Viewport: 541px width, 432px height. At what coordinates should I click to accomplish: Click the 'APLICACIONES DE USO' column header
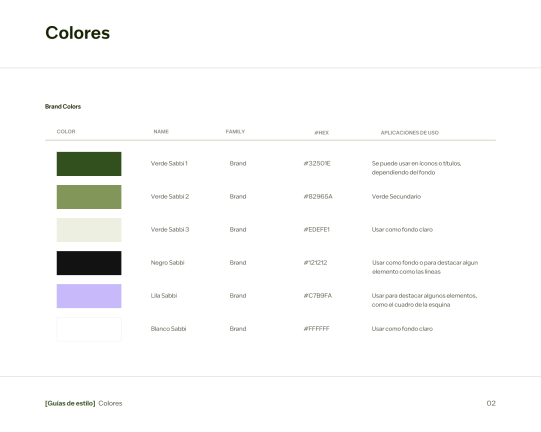click(410, 132)
